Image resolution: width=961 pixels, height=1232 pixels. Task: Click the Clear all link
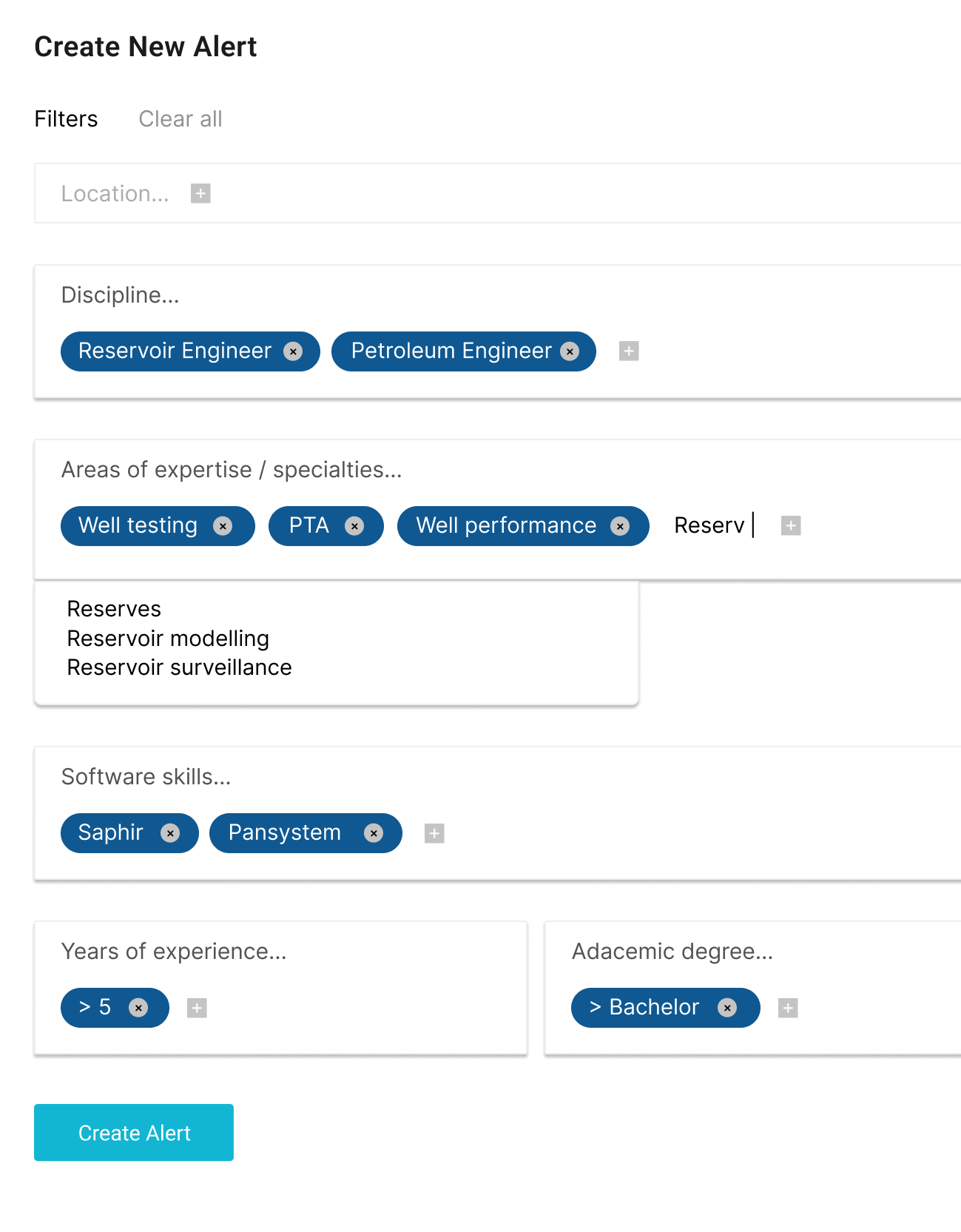[181, 119]
